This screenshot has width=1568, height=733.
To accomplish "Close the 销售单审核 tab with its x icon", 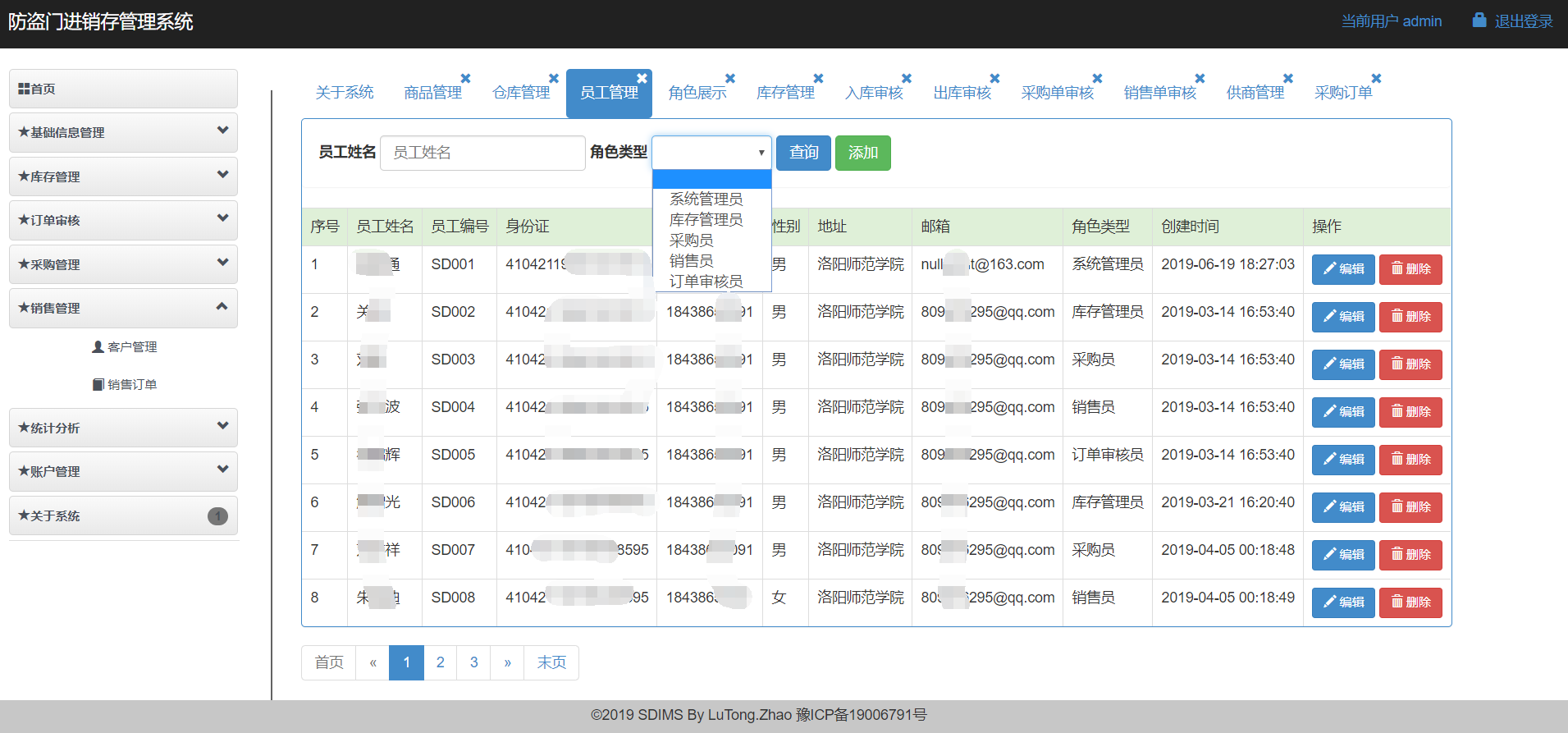I will pos(1200,79).
